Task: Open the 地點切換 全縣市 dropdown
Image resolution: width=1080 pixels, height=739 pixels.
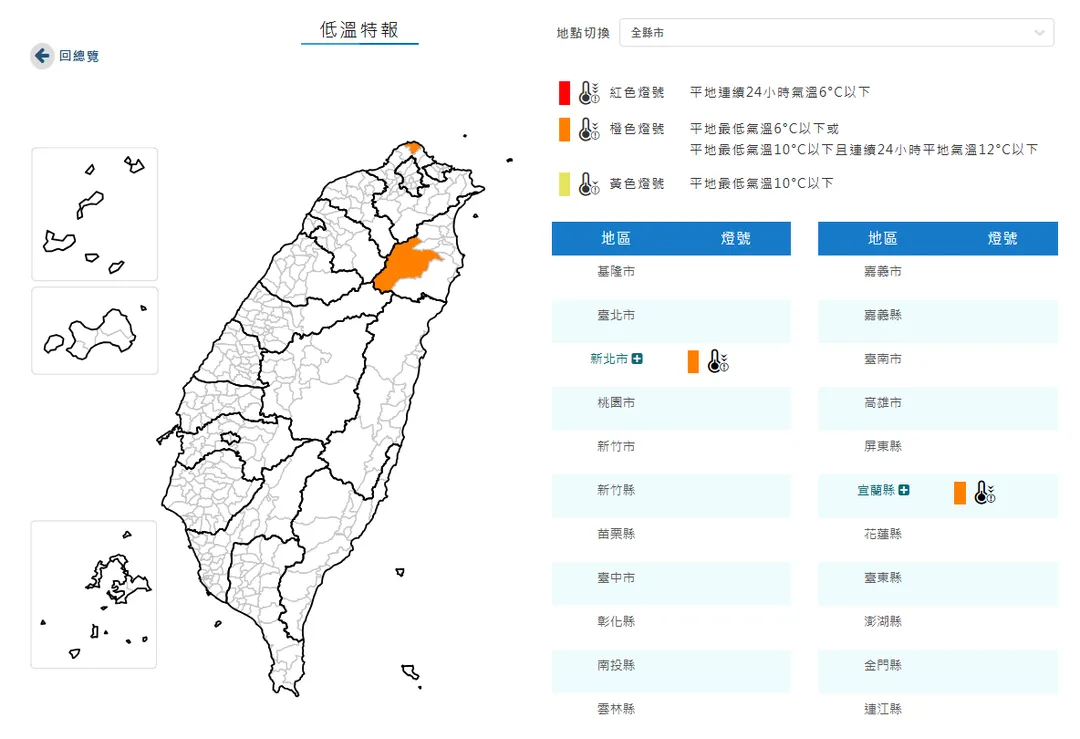Action: (836, 32)
